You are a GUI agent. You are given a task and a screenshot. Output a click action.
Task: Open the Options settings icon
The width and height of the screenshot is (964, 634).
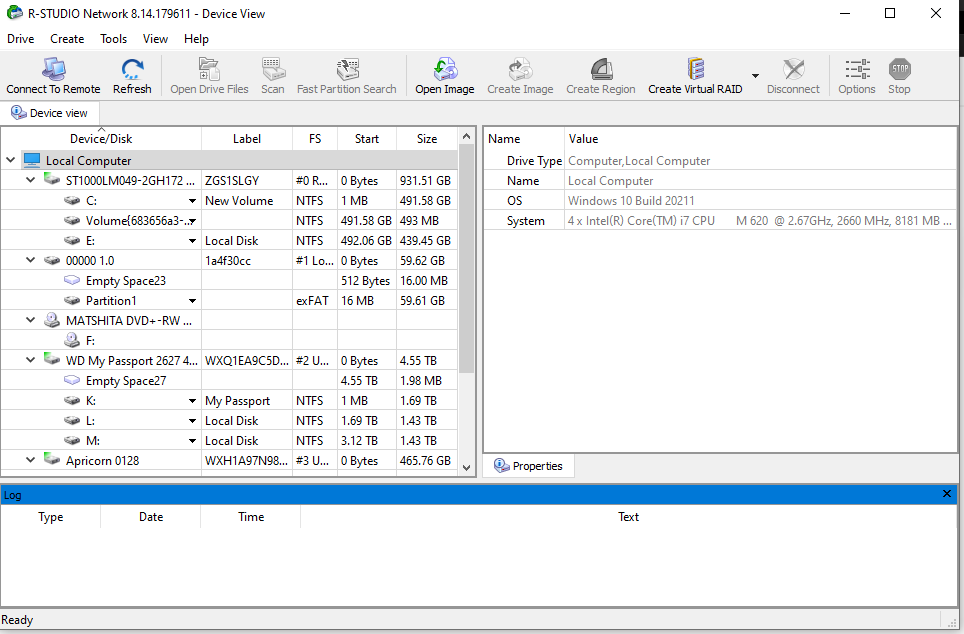click(857, 69)
